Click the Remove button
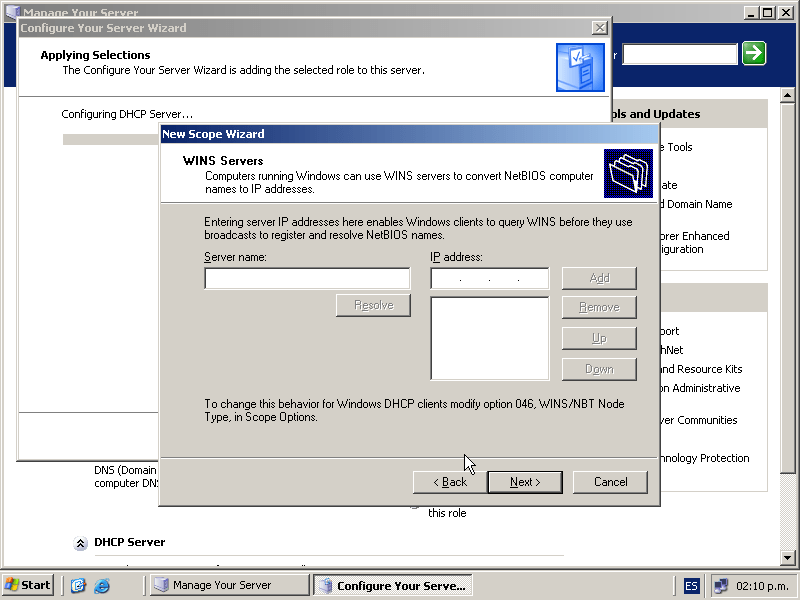The width and height of the screenshot is (800, 600). tap(599, 307)
